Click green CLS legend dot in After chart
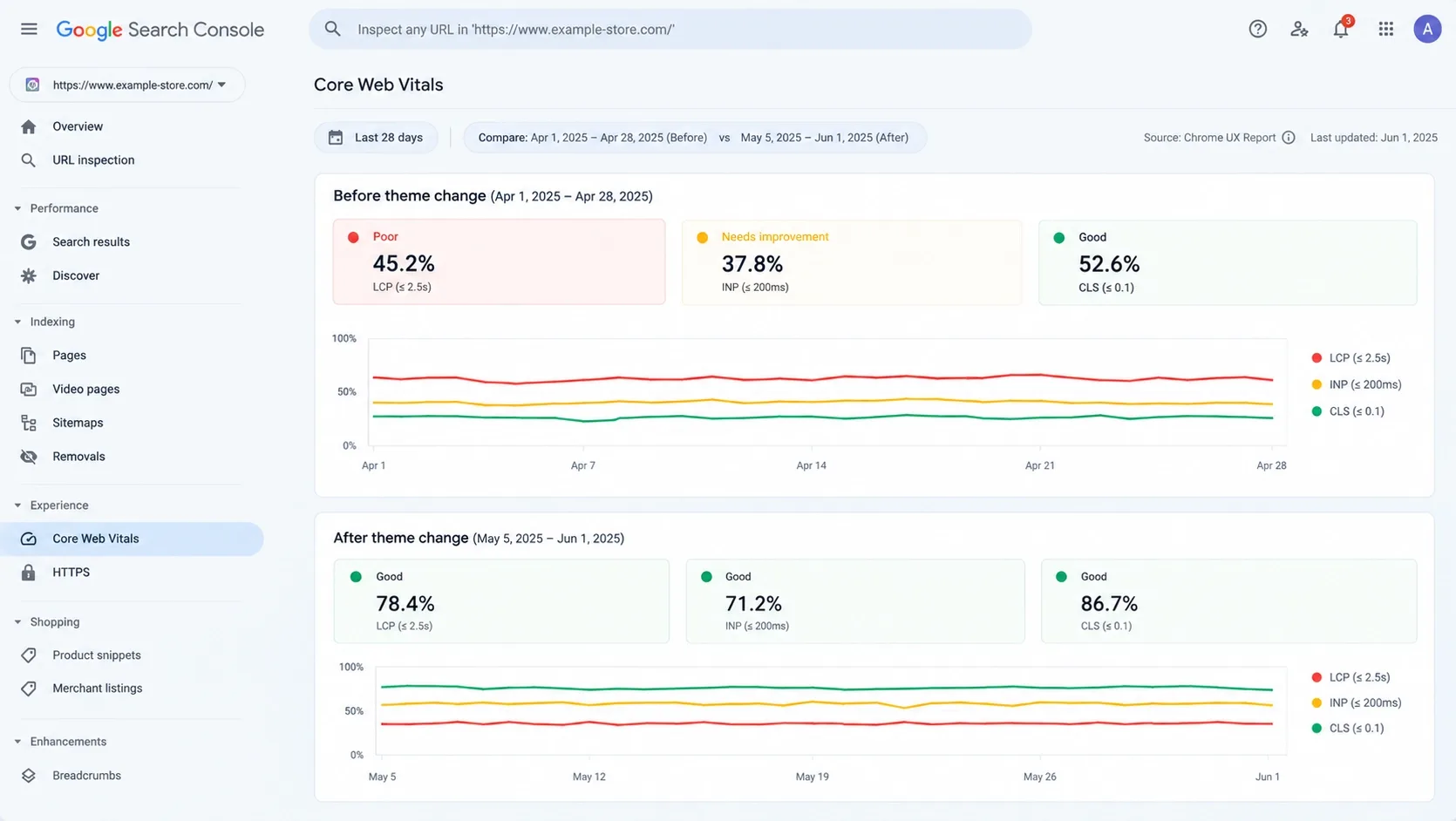Image resolution: width=1456 pixels, height=821 pixels. coord(1317,729)
